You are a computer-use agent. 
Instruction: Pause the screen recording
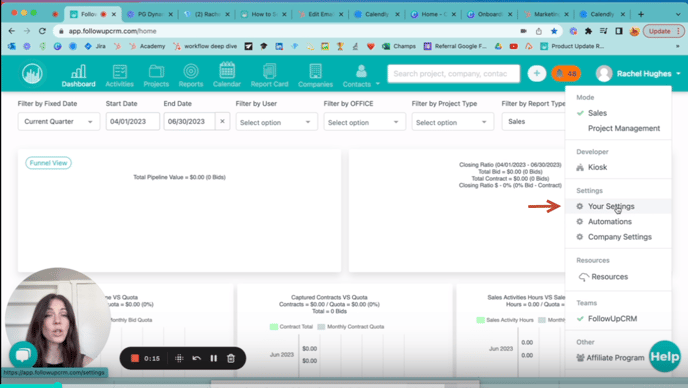tap(214, 358)
